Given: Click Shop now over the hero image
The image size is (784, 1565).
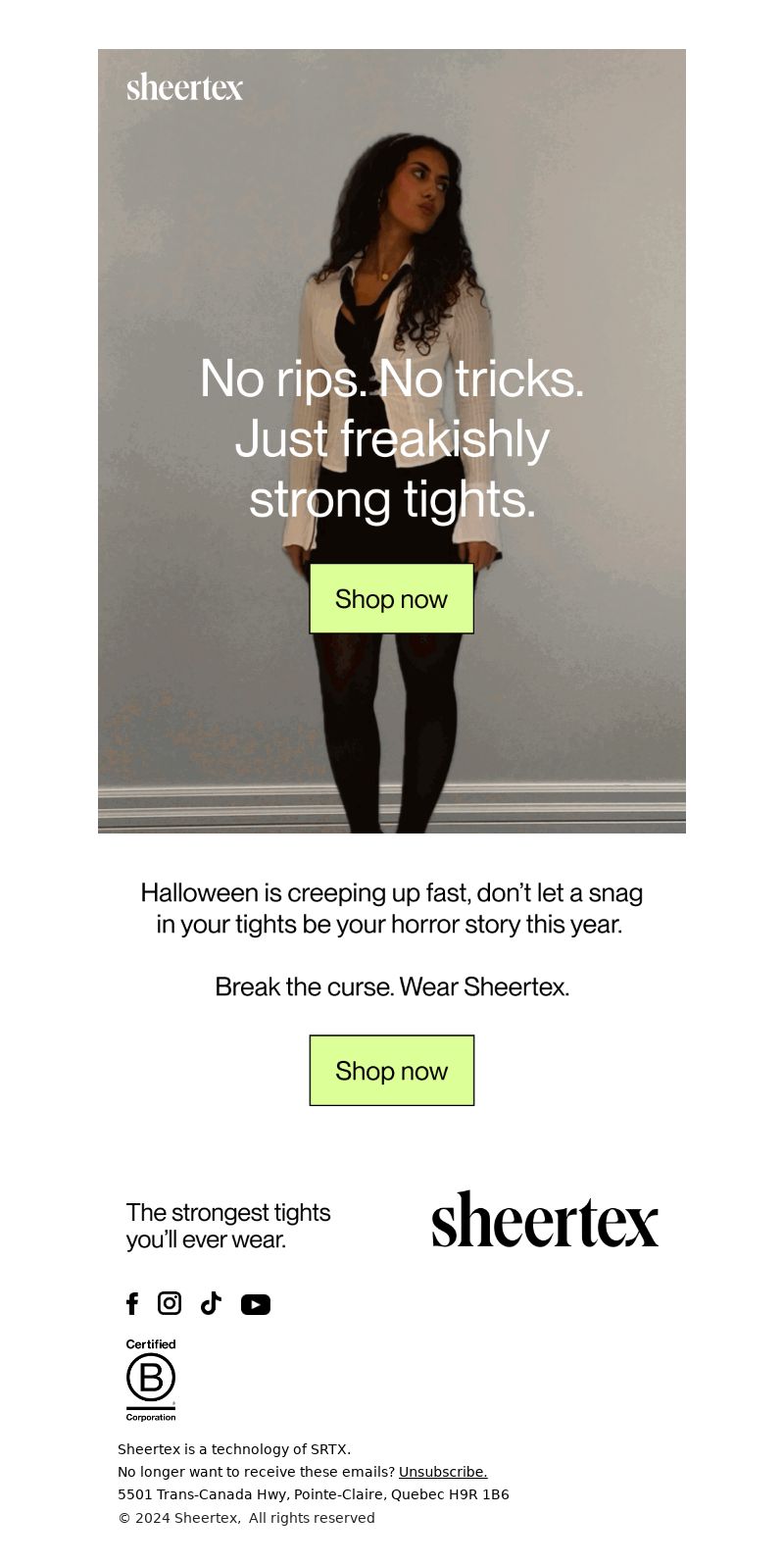Looking at the screenshot, I should pyautogui.click(x=392, y=598).
